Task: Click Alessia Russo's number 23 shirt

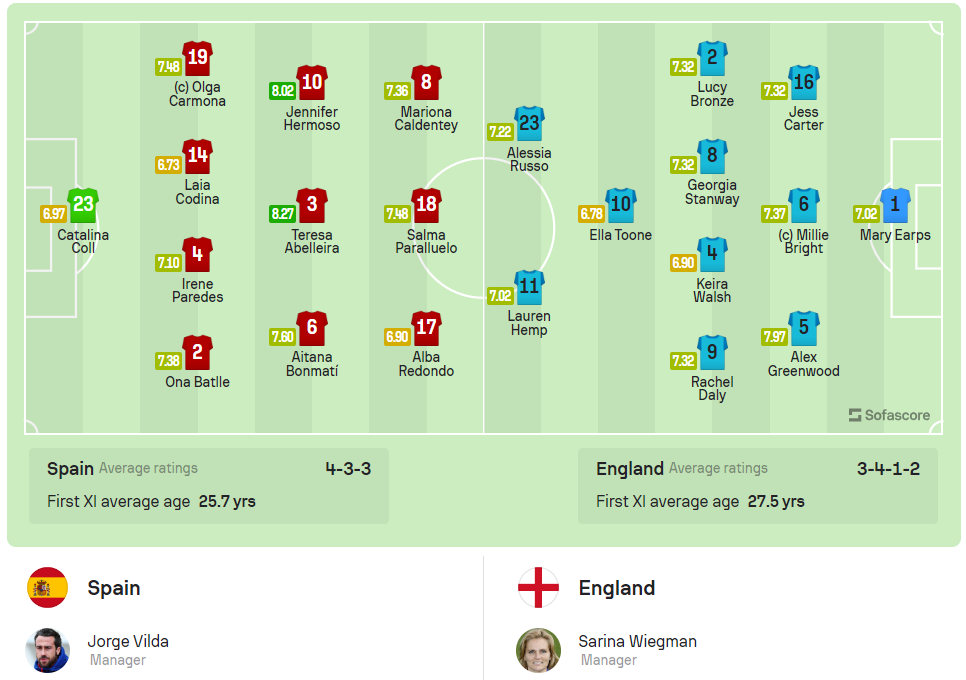Action: pyautogui.click(x=529, y=124)
